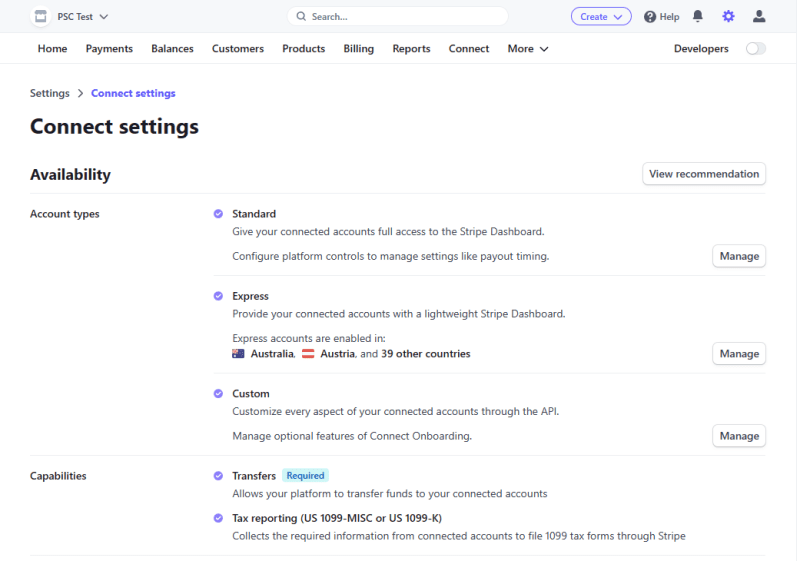800x561 pixels.
Task: Go to the Home tab
Action: point(53,49)
